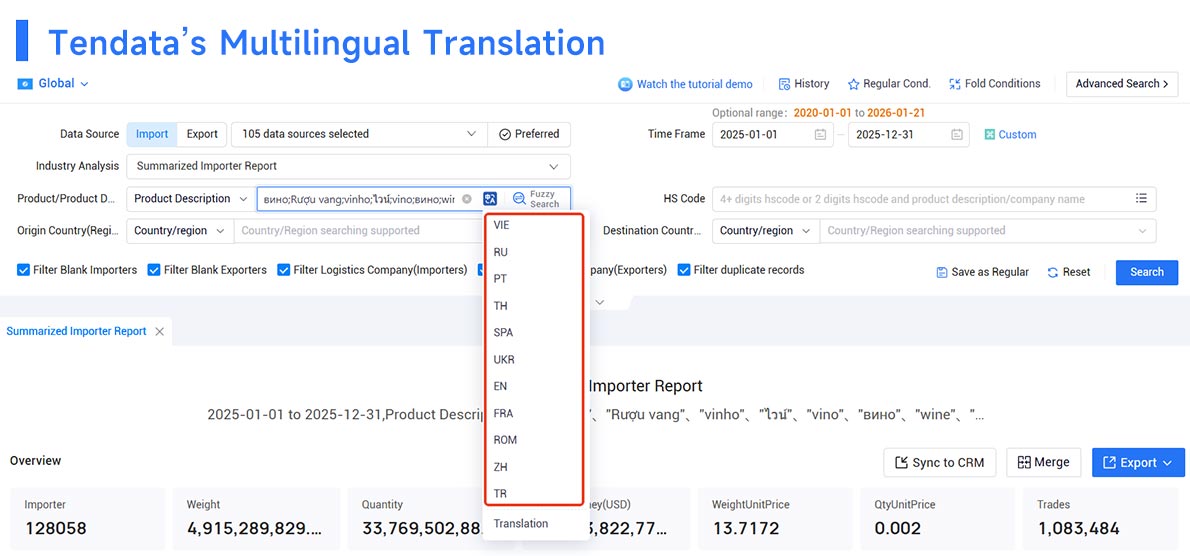
Task: Expand Summarized Importer Report dropdown
Action: click(348, 166)
